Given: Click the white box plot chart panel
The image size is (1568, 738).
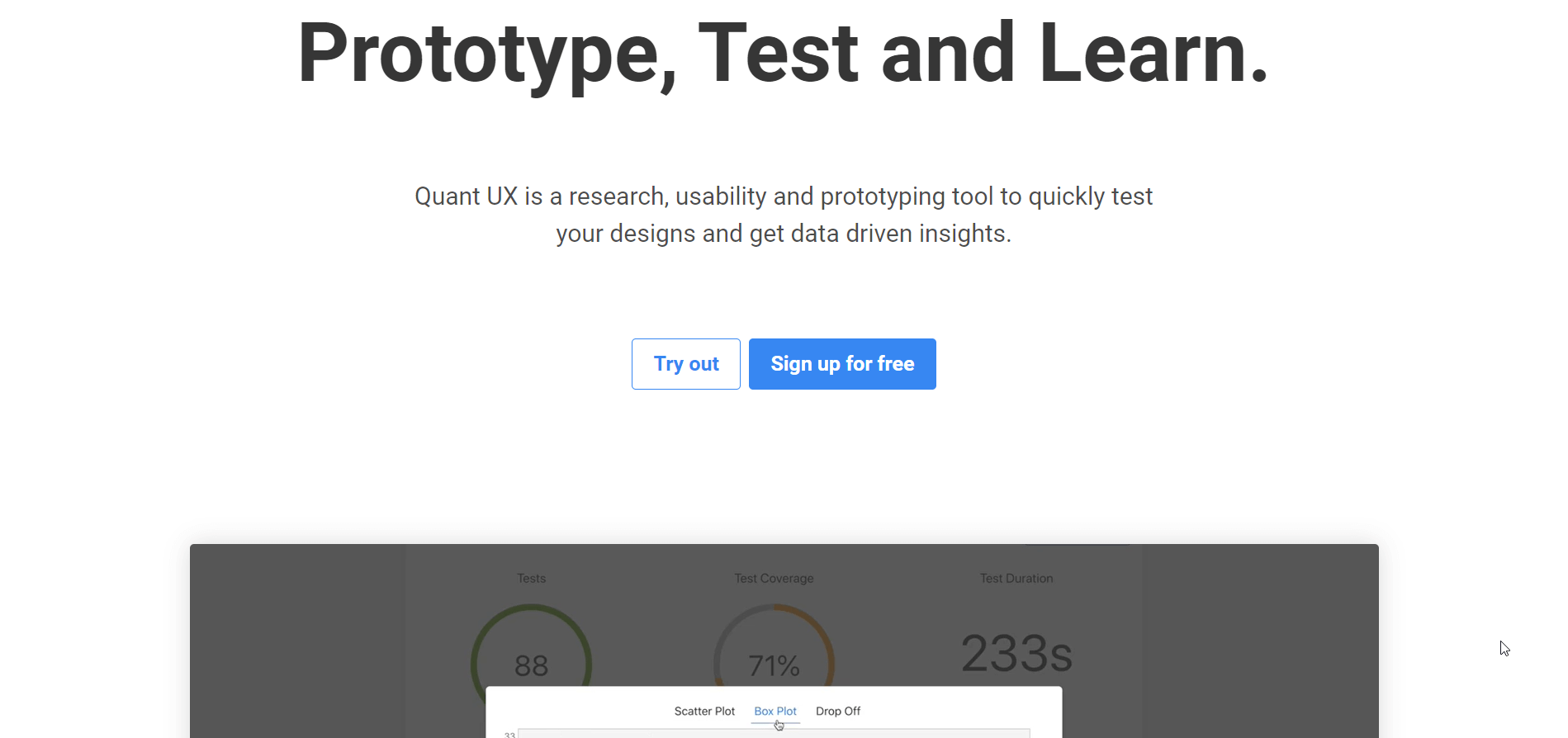Looking at the screenshot, I should (774, 712).
